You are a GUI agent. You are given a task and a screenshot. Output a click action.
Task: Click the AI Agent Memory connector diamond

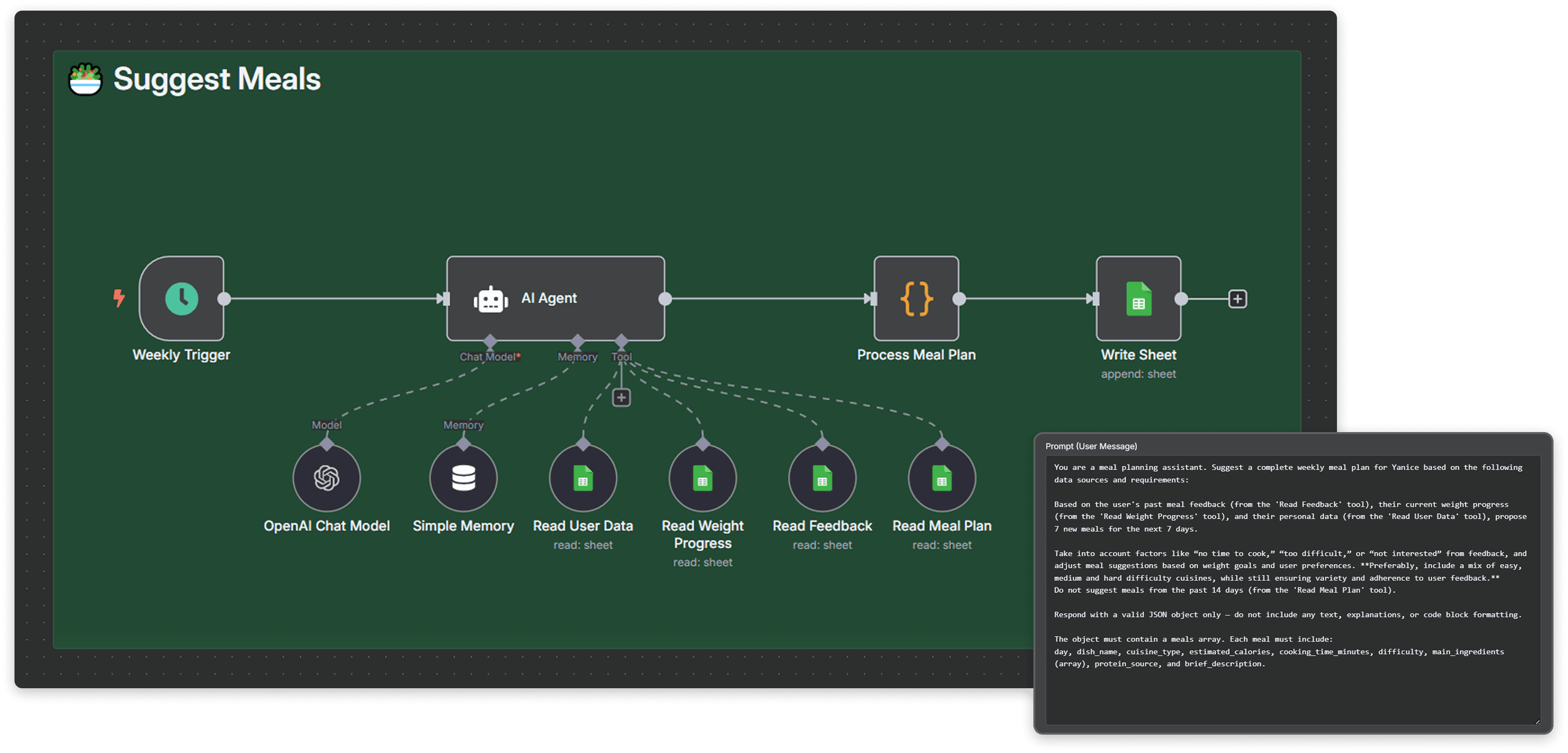tap(578, 341)
